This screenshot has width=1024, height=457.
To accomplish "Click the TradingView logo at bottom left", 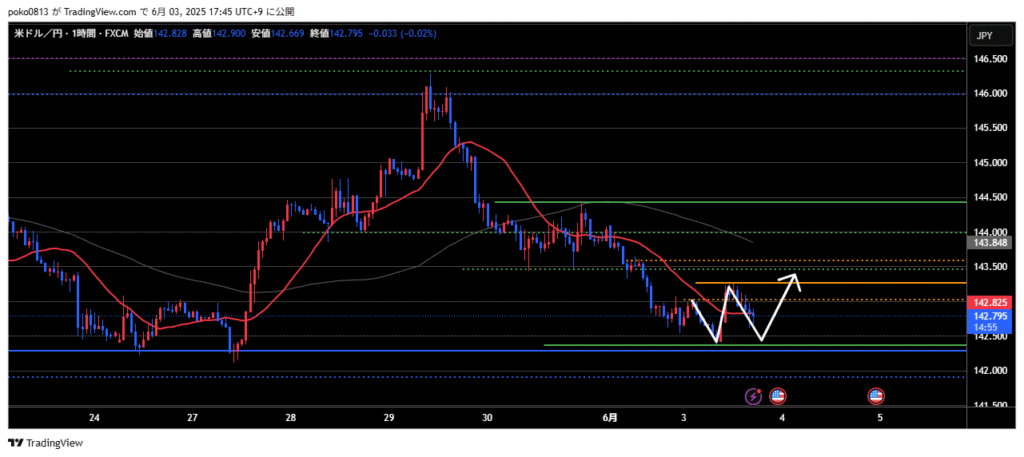I will click(47, 443).
